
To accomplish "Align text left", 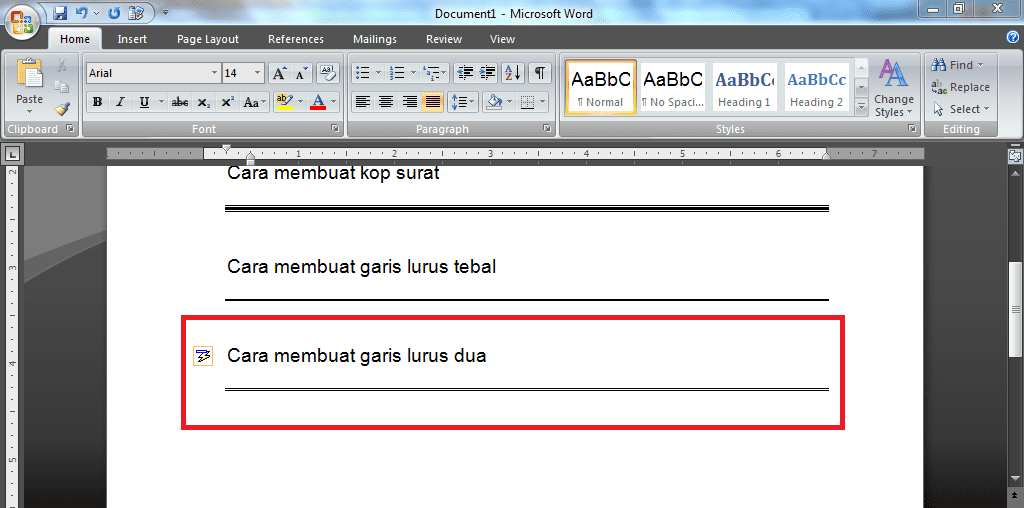I will [363, 102].
